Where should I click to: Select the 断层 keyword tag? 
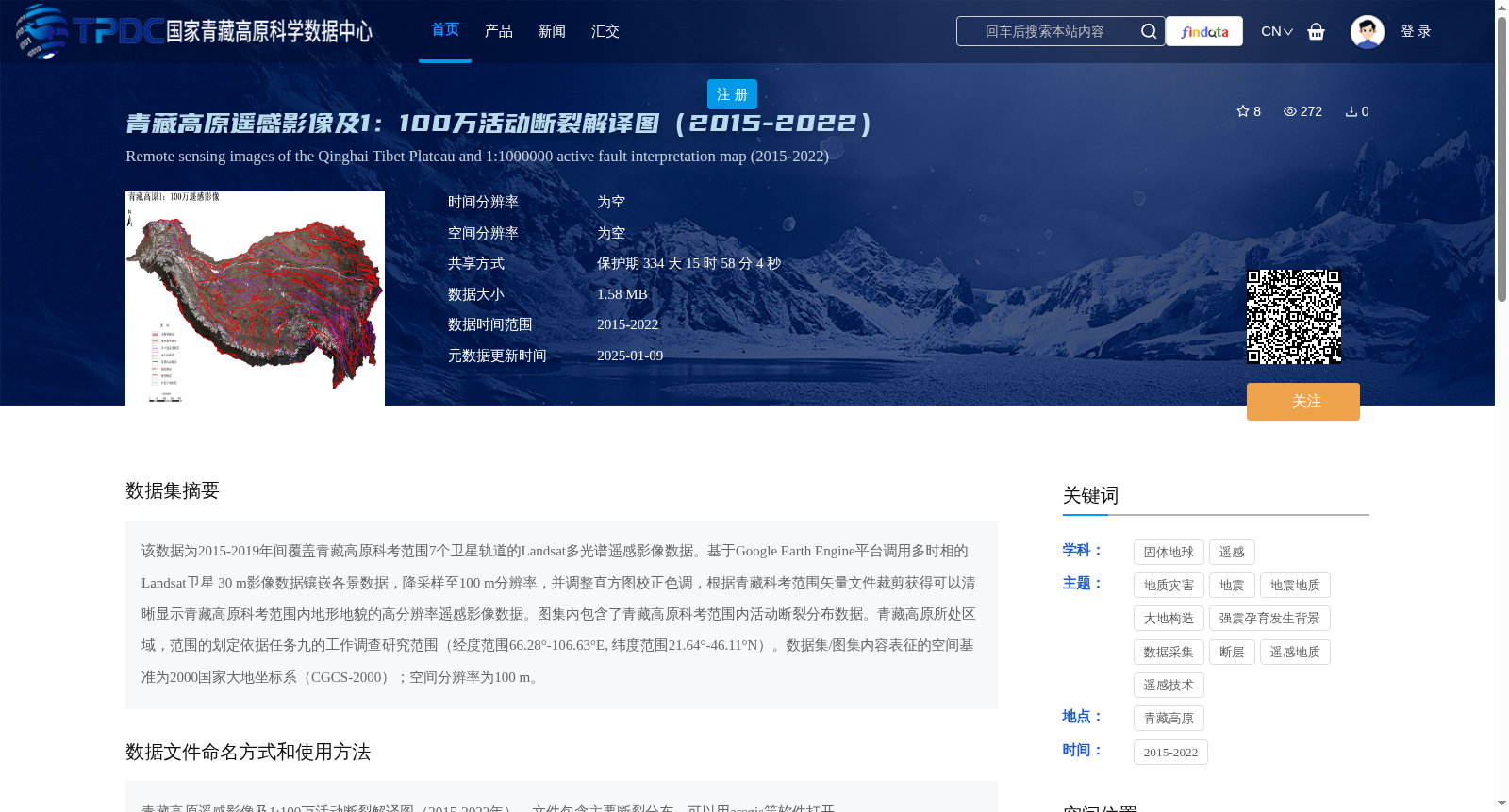coord(1232,653)
